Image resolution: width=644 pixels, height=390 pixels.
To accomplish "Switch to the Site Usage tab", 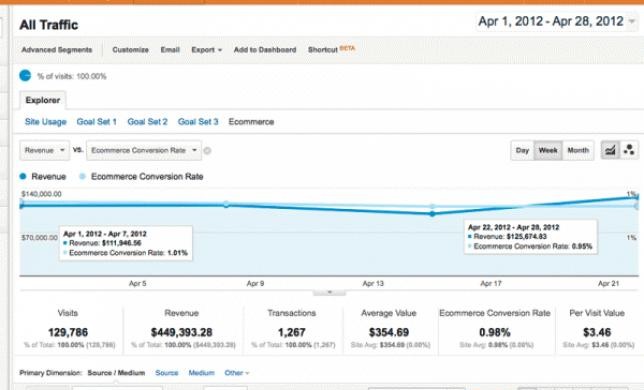I will 46,122.
